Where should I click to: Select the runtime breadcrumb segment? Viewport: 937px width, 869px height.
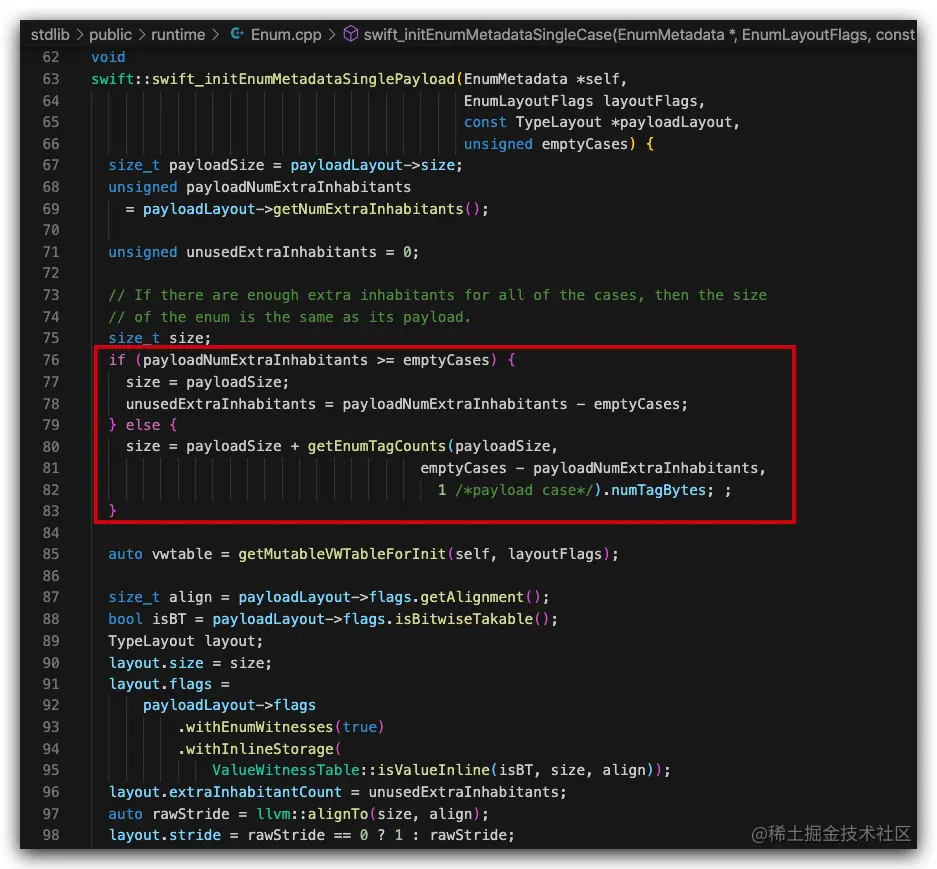click(x=177, y=35)
